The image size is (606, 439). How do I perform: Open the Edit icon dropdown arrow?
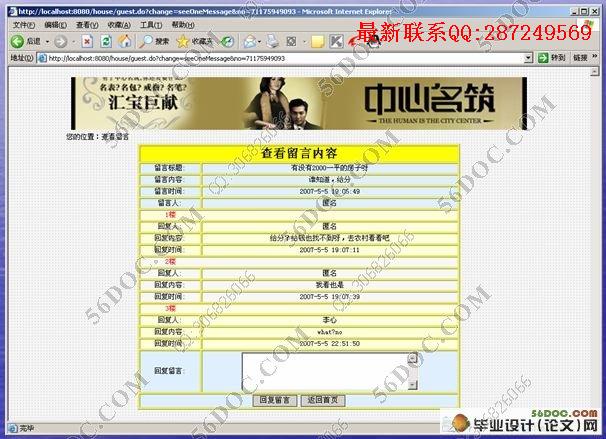[x=304, y=41]
